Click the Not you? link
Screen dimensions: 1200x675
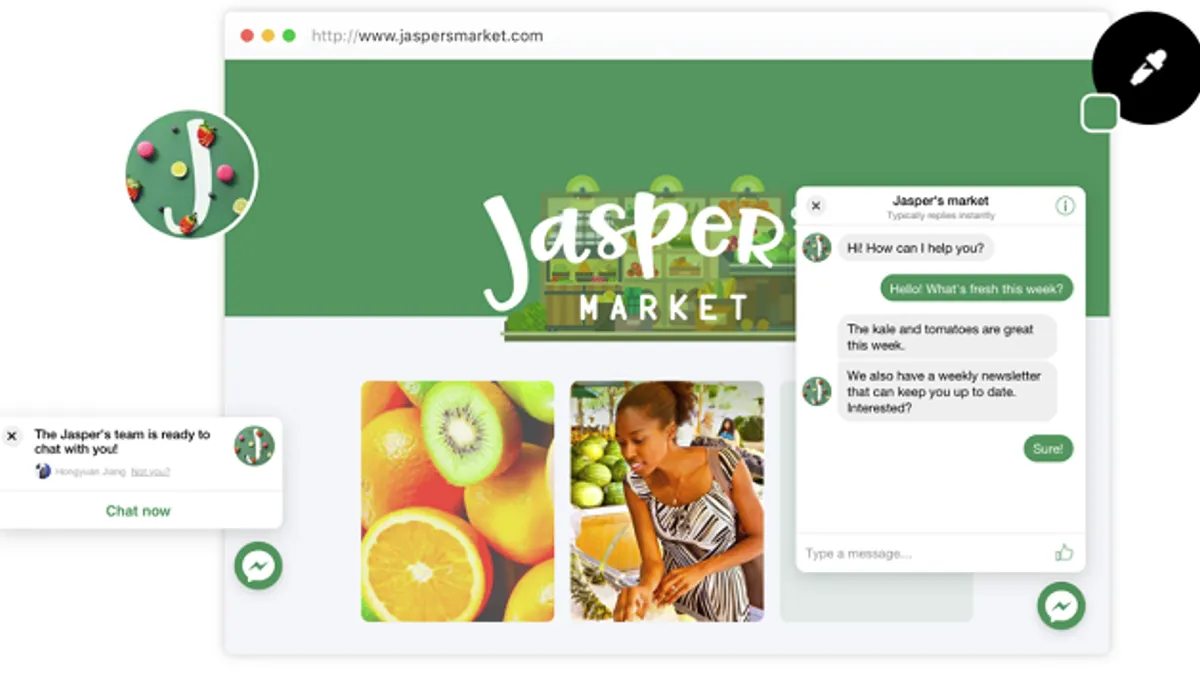pyautogui.click(x=151, y=471)
